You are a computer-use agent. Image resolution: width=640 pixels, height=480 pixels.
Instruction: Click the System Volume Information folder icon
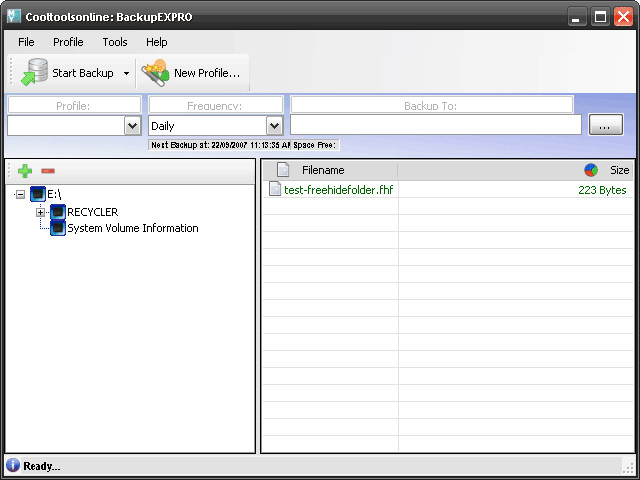click(58, 228)
